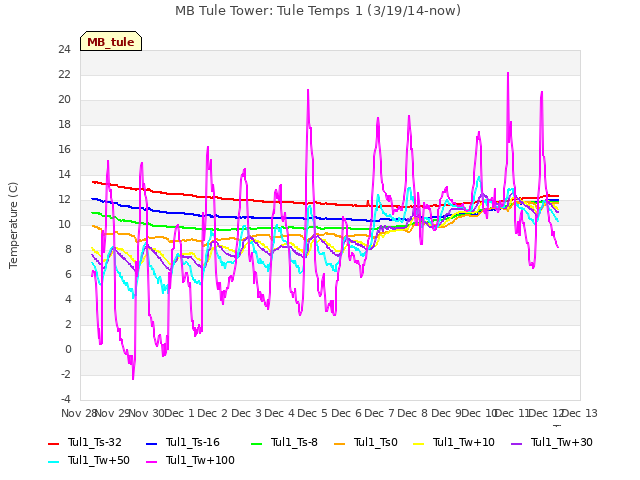The width and height of the screenshot is (640, 480).
Task: Click the Dec 5 x-axis date label
Action: click(312, 413)
